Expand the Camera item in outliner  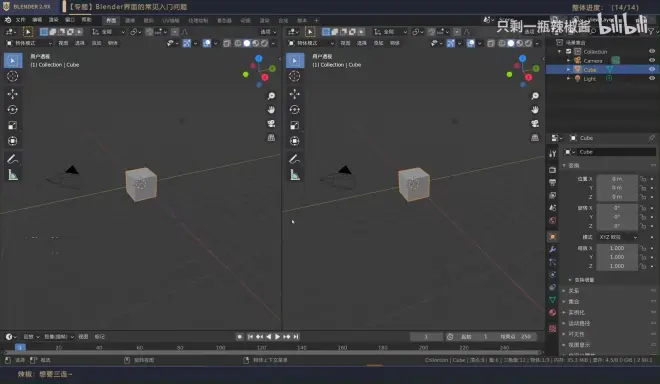click(x=568, y=61)
